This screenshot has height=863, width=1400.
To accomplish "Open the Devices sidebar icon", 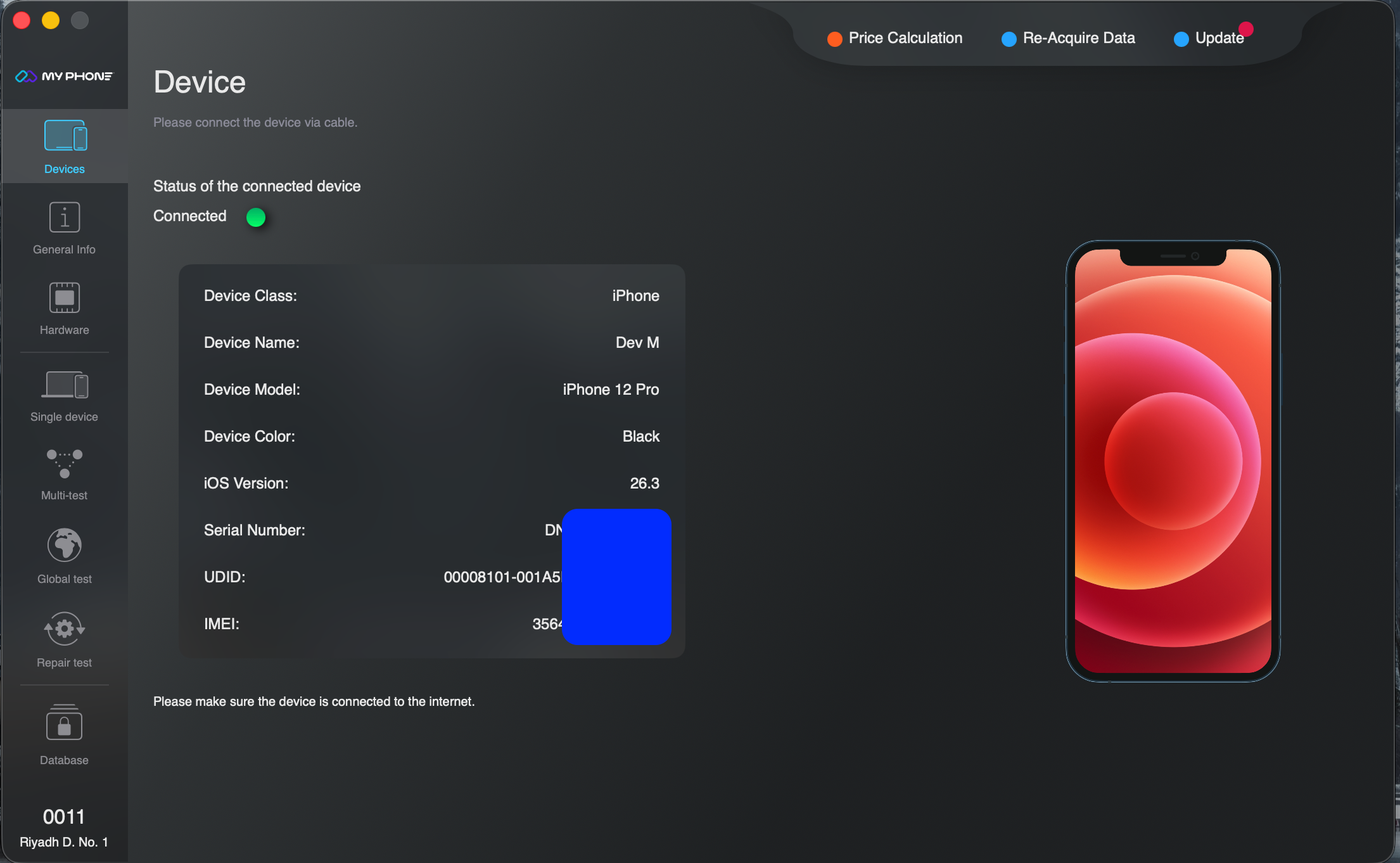I will 65,136.
